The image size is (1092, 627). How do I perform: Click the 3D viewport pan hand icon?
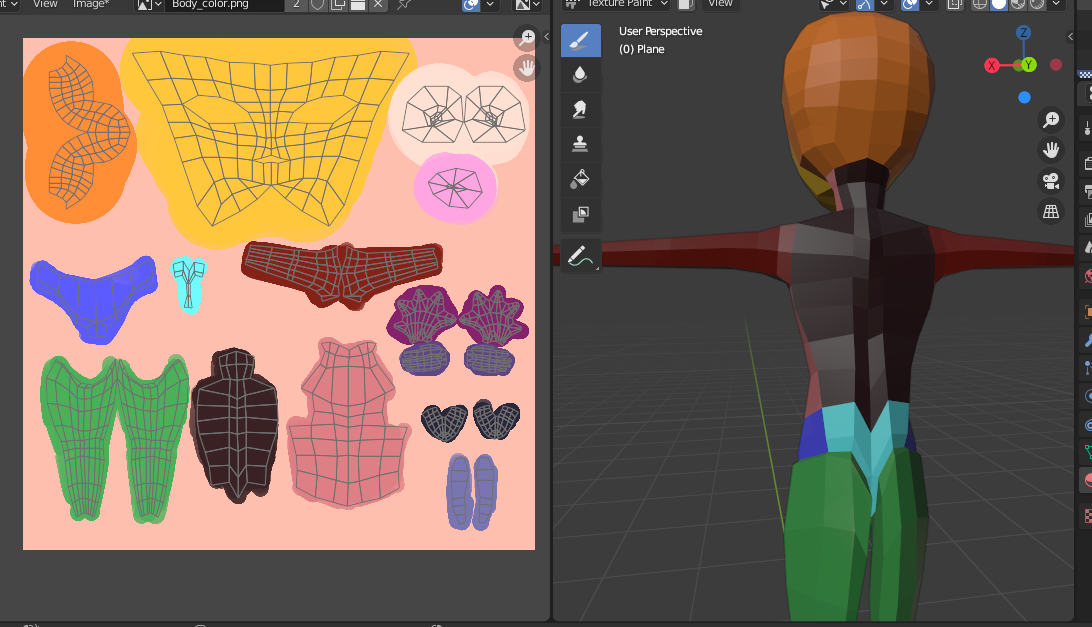tap(1051, 150)
